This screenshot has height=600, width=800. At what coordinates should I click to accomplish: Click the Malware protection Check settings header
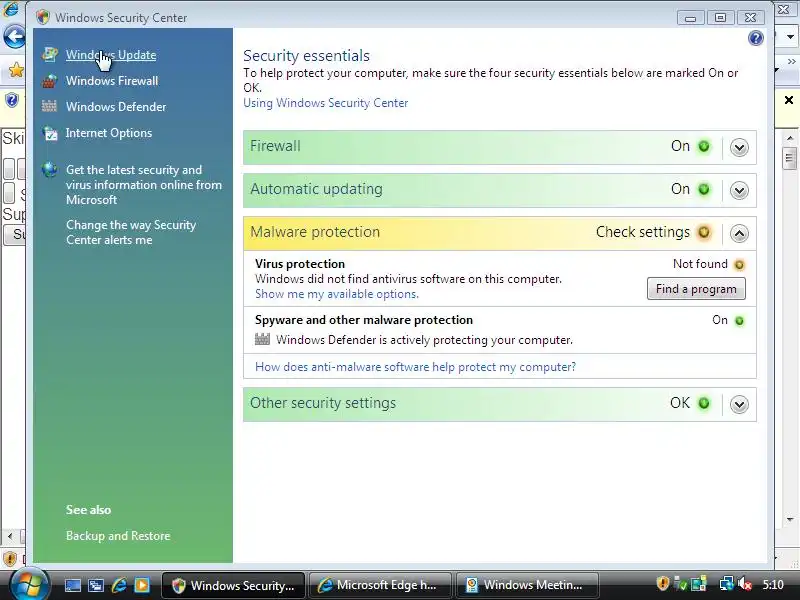(499, 233)
